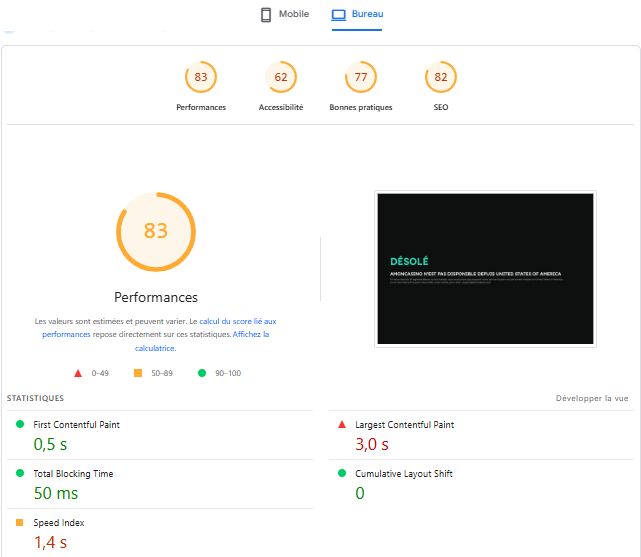Expand the Largest Contentful Paint metric
Viewport: 641px width, 557px height.
click(x=404, y=425)
